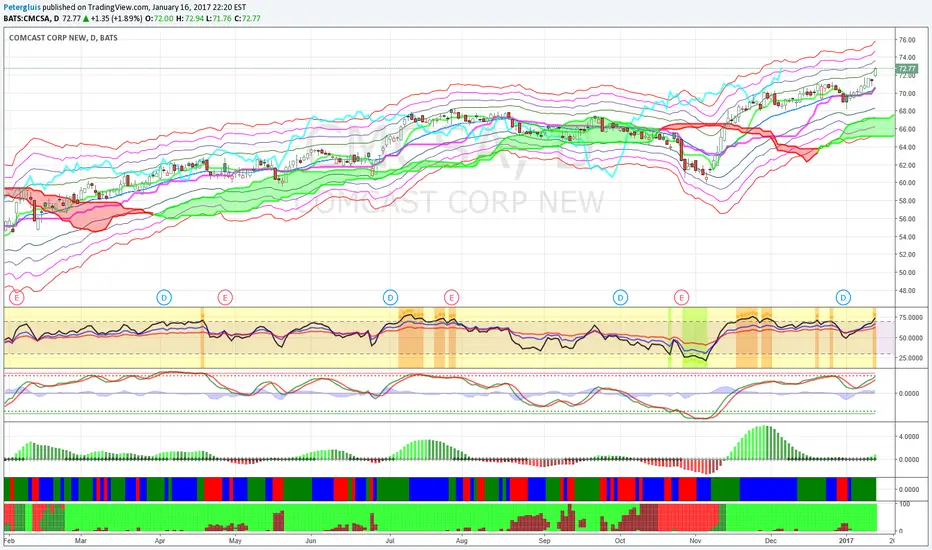
Task: Click the 70.00 price axis label
Action: click(x=907, y=94)
